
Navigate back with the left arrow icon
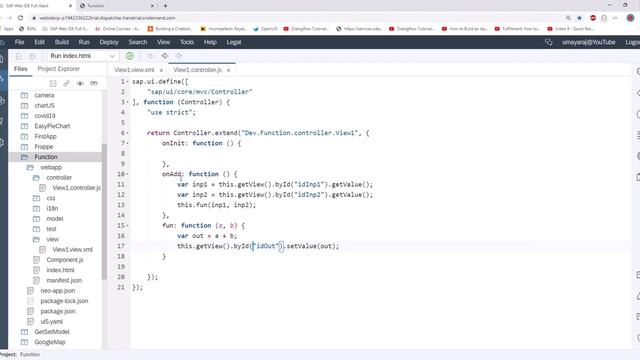(164, 56)
